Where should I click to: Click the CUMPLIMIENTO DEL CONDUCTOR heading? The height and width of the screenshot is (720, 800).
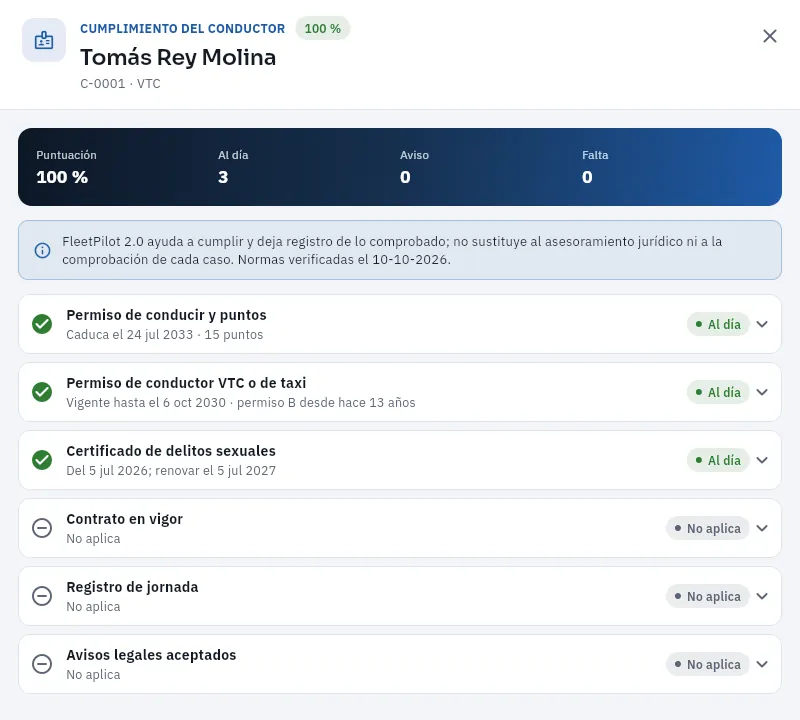coord(183,29)
